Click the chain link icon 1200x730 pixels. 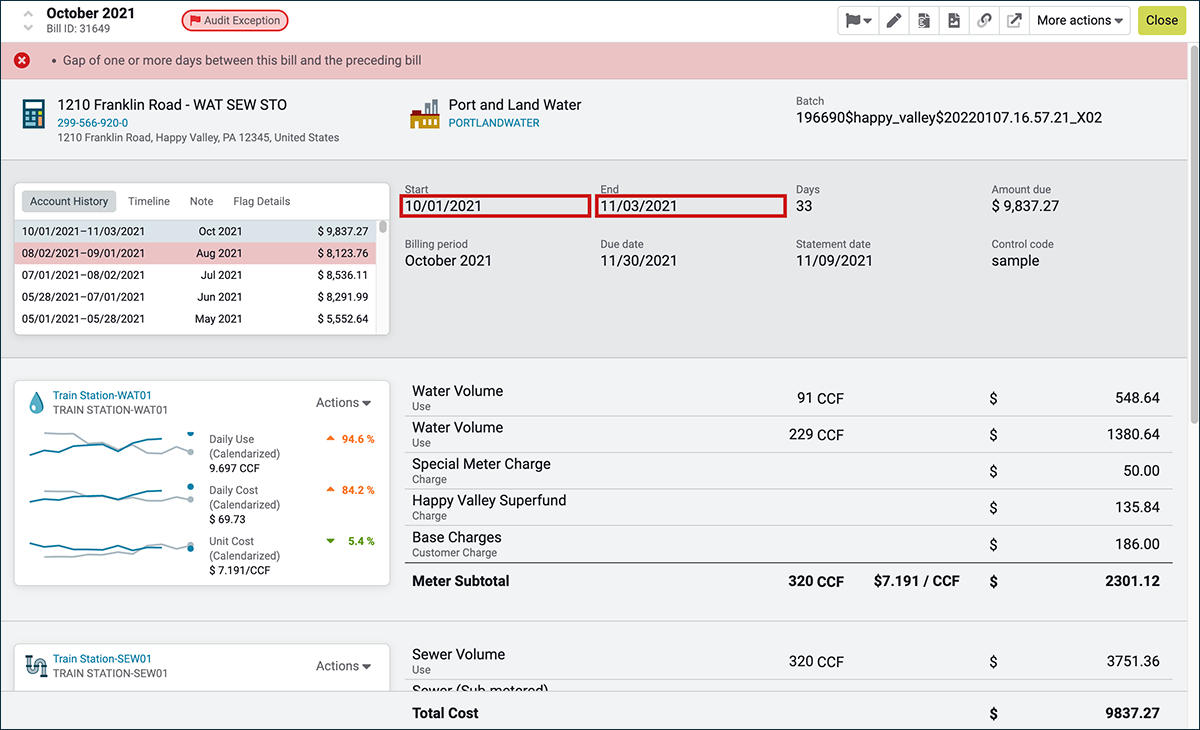coord(984,20)
